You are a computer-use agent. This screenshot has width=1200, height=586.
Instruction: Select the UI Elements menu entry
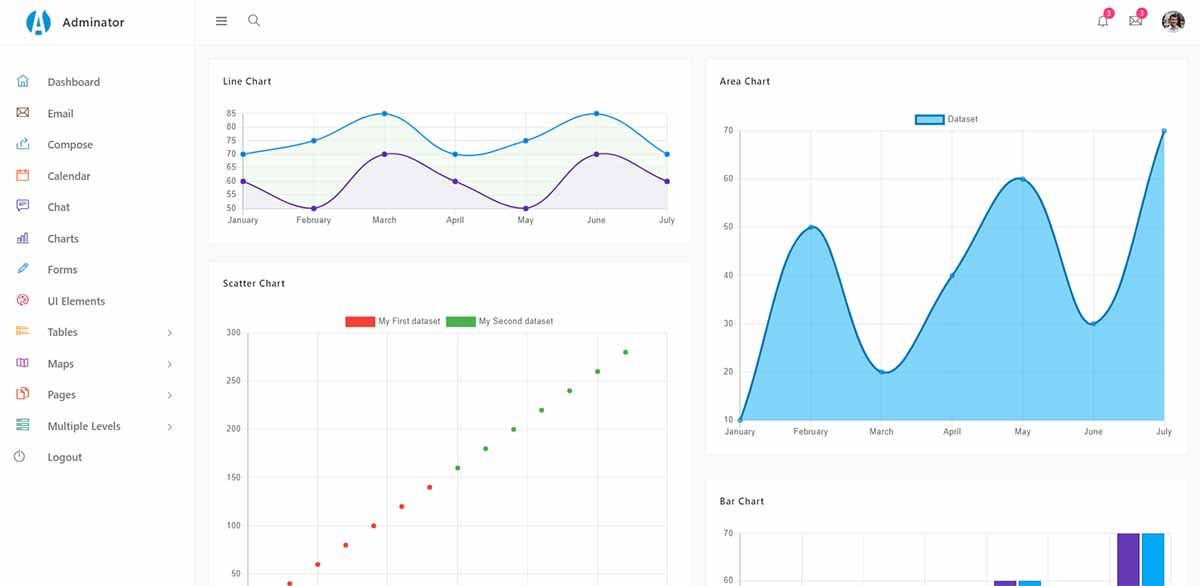pyautogui.click(x=76, y=300)
